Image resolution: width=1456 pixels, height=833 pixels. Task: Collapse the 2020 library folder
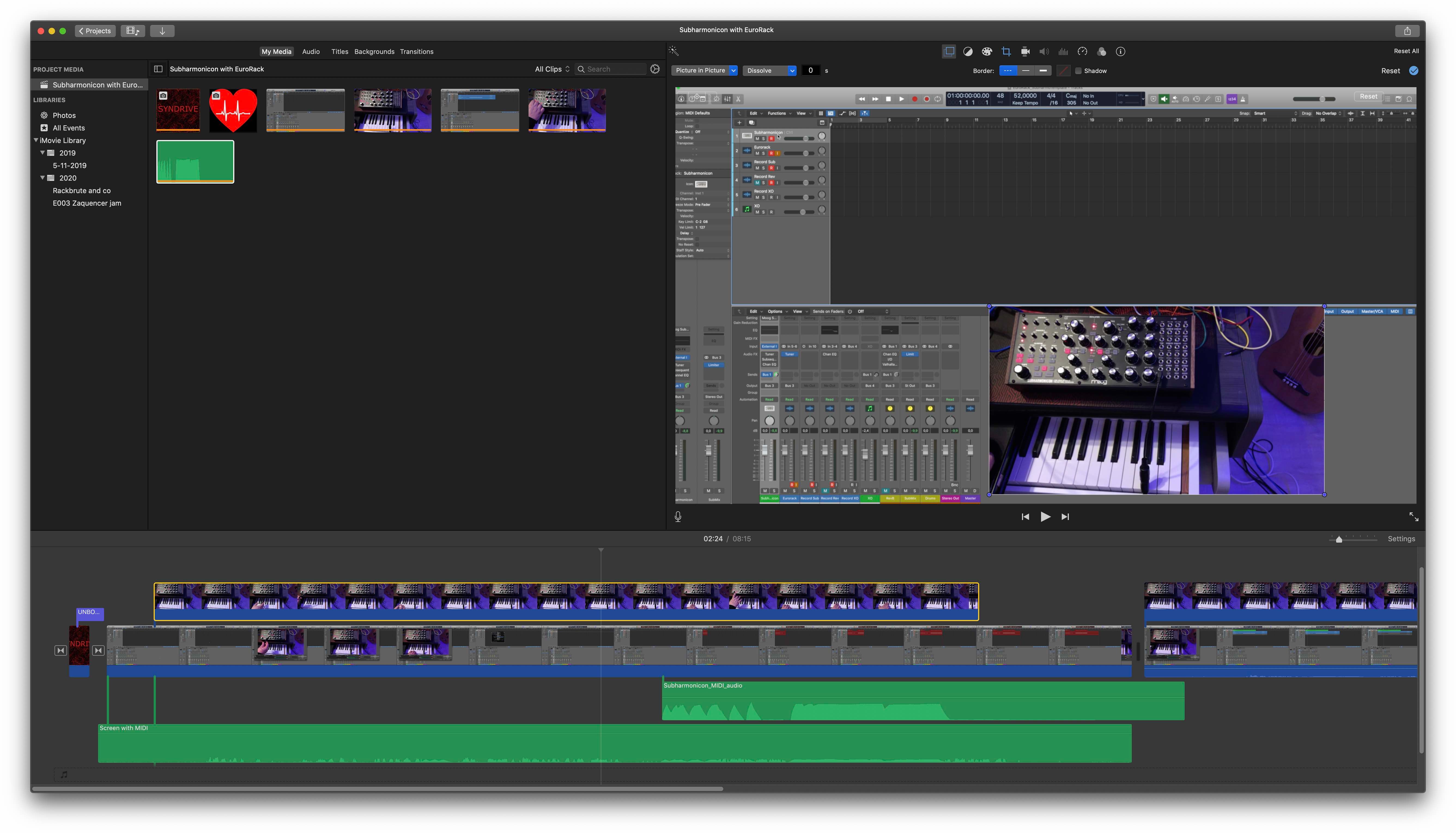point(42,178)
